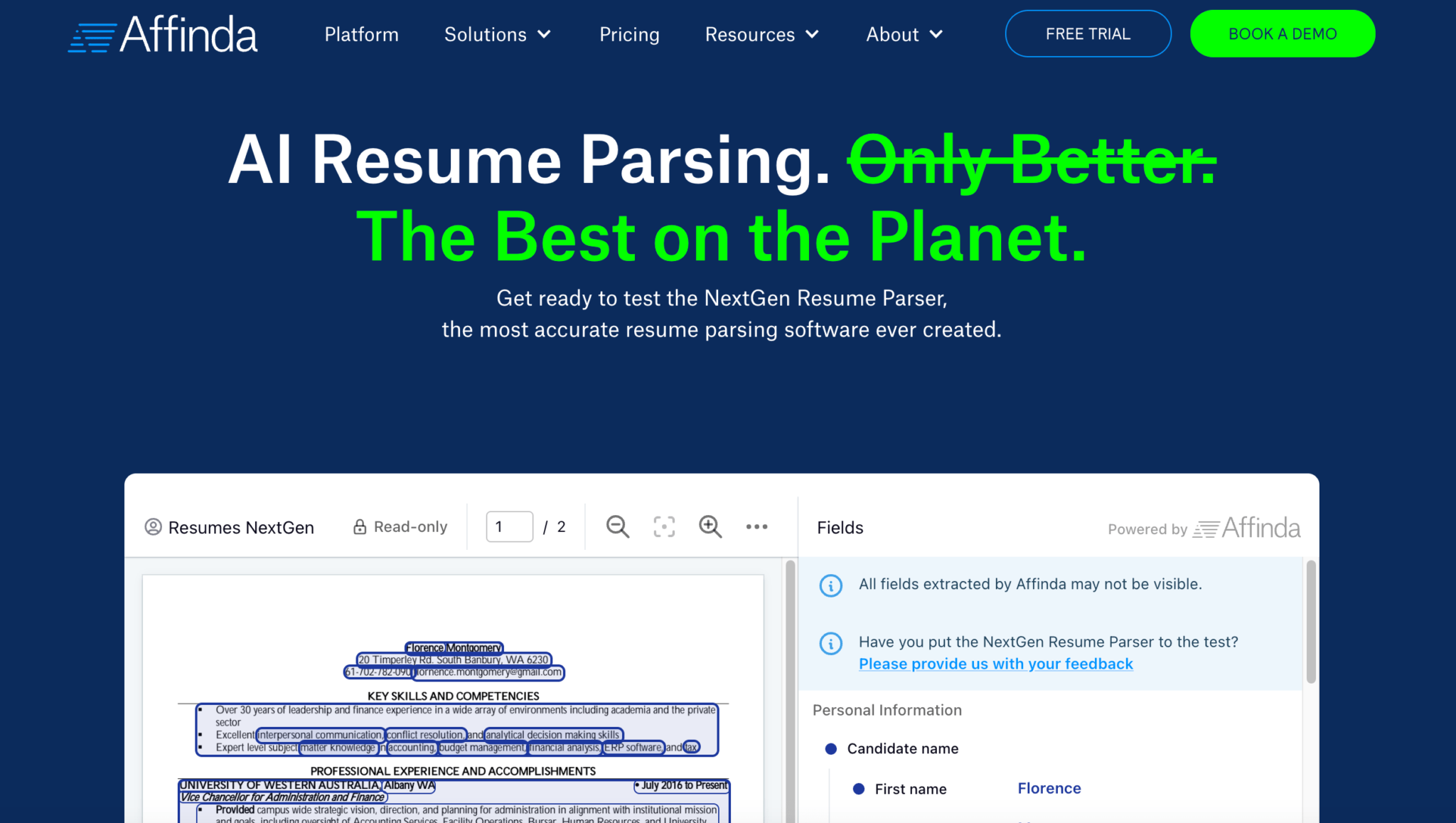Click the user profile icon beside Resumes NextGen
Viewport: 1456px width, 823px height.
tap(154, 527)
